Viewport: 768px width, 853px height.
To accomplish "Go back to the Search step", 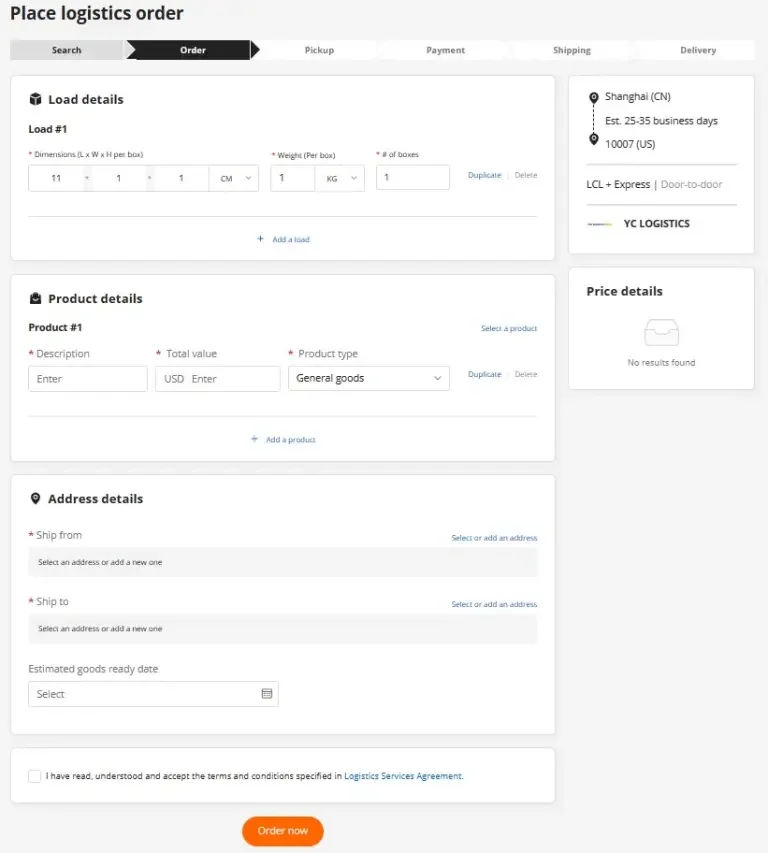I will [x=66, y=49].
